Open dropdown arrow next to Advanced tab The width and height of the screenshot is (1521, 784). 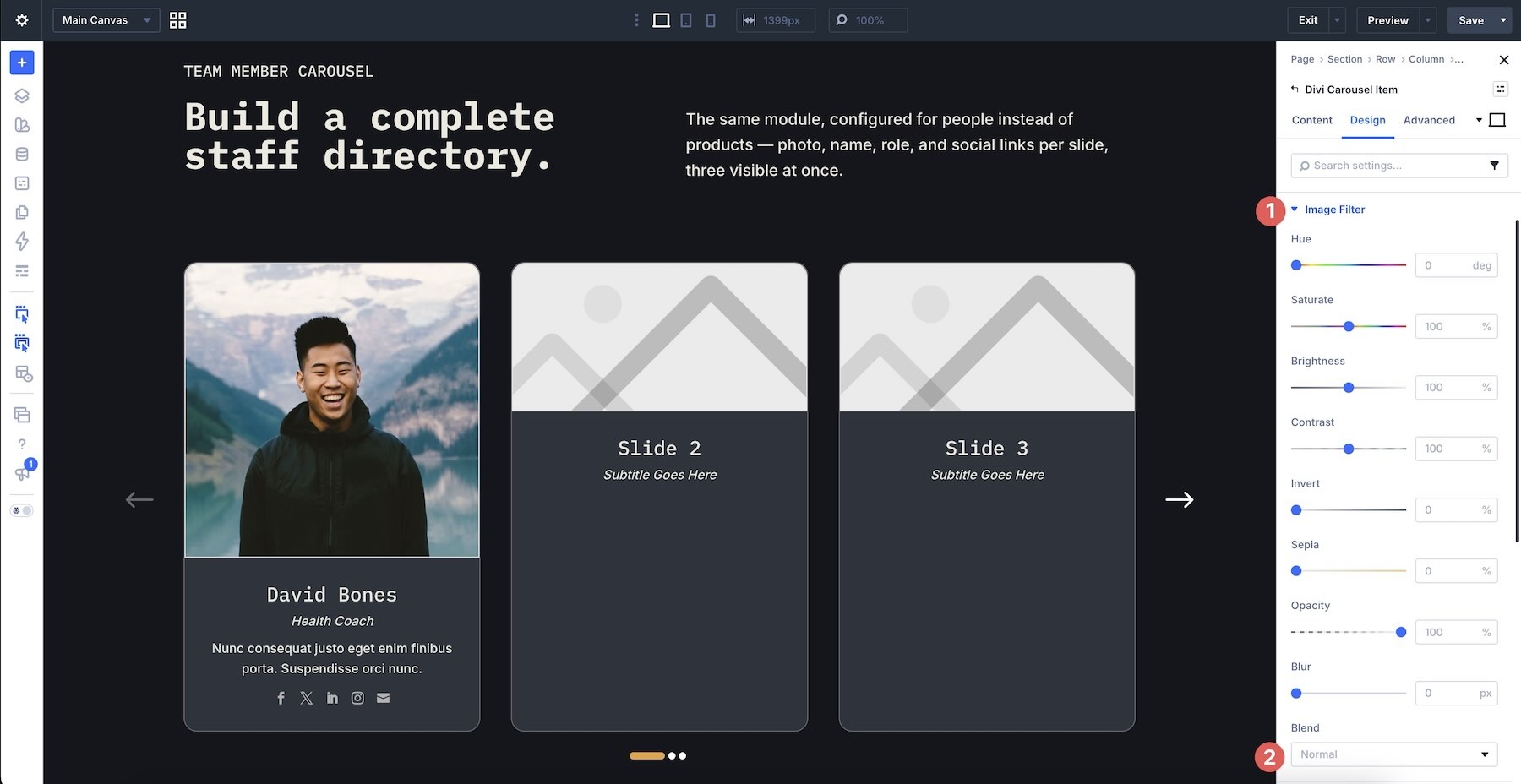coord(1479,120)
